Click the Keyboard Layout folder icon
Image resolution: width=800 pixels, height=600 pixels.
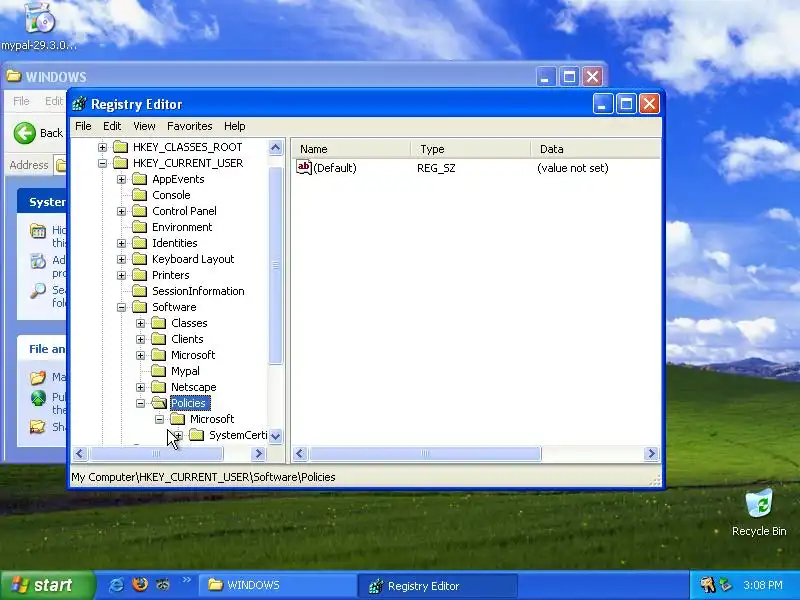(139, 259)
